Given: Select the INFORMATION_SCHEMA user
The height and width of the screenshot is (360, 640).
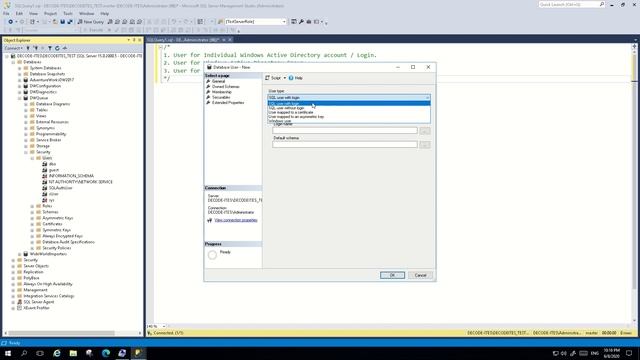Looking at the screenshot, I should pos(71,176).
